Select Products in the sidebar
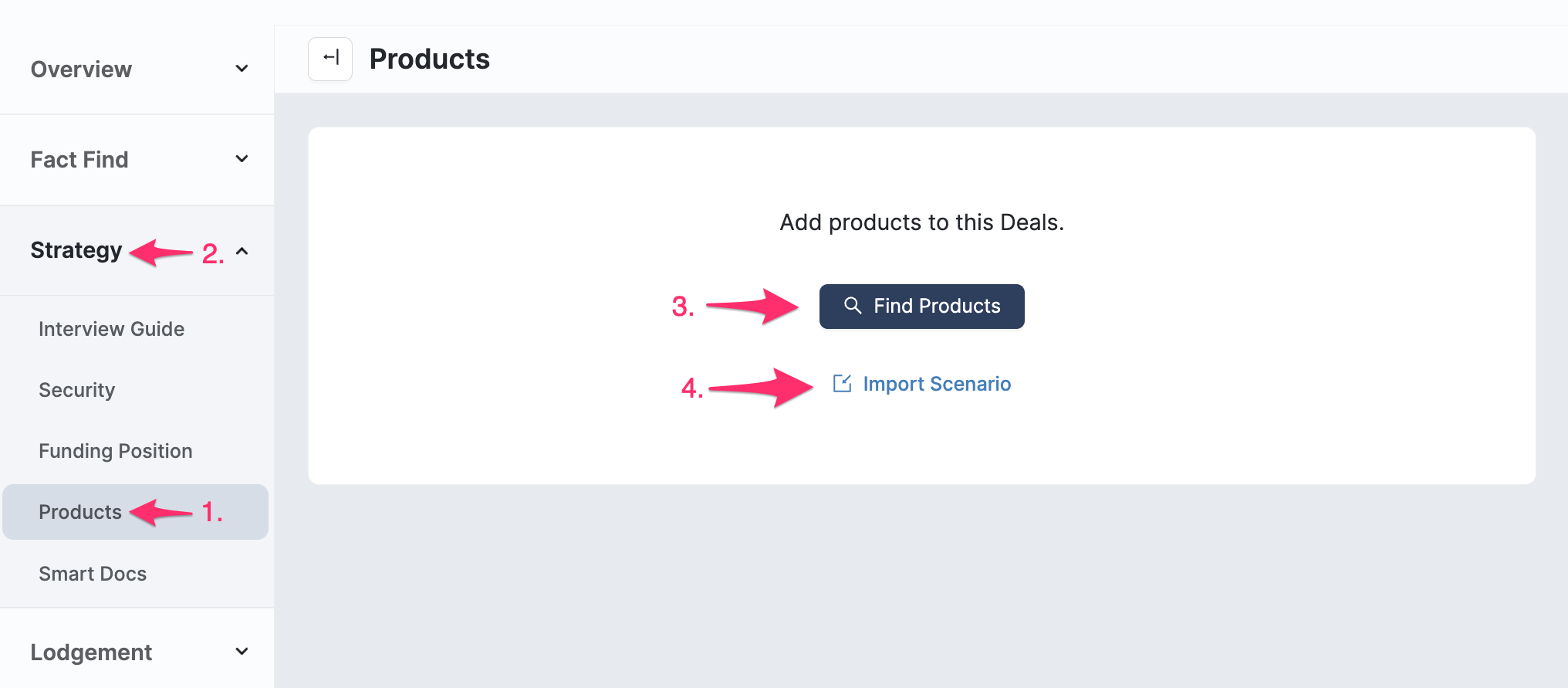 (80, 512)
